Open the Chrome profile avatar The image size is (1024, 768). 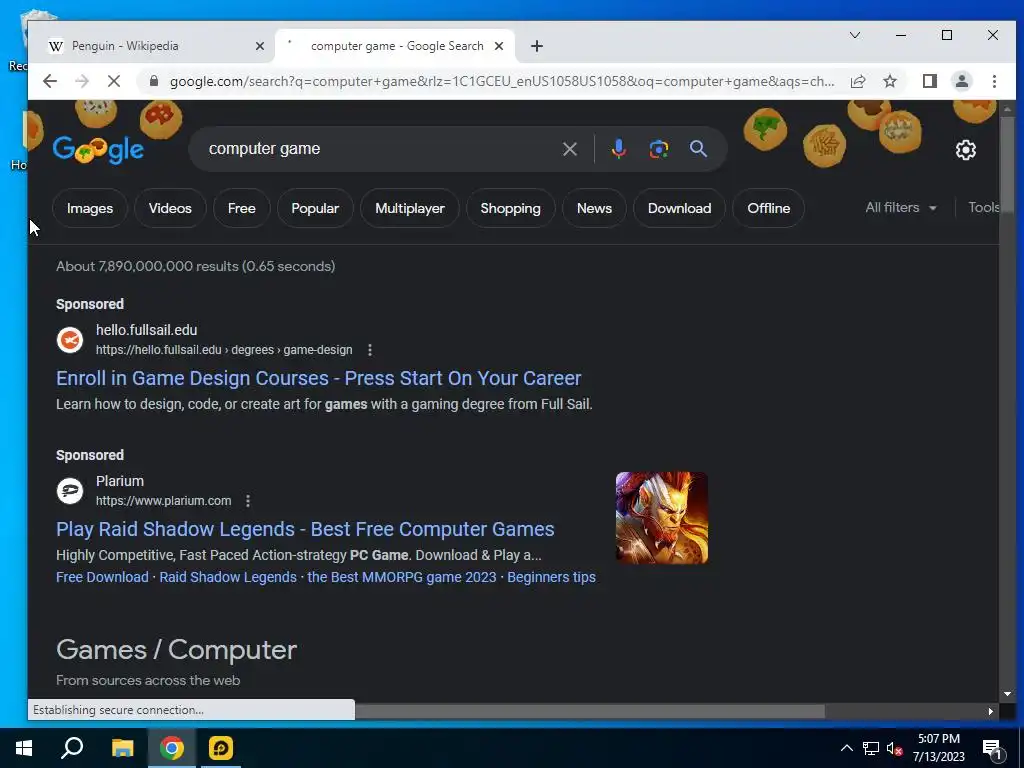tap(961, 81)
